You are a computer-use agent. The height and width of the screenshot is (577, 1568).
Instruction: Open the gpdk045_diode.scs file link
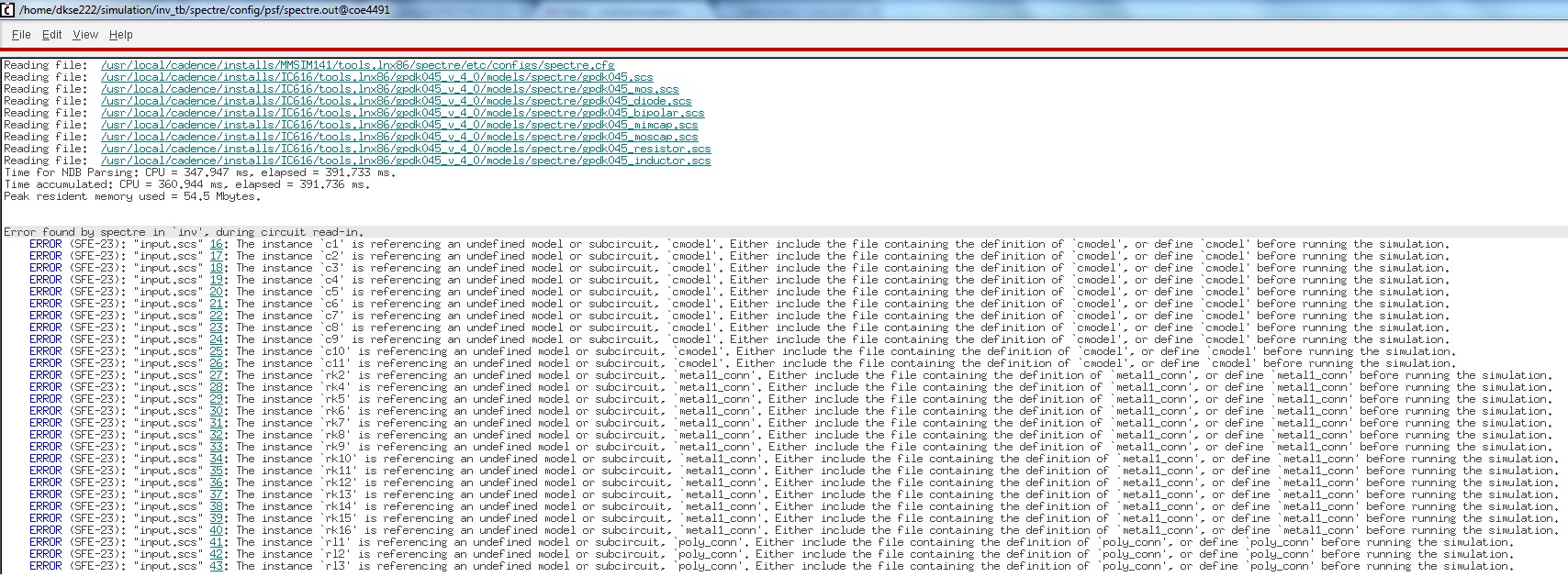point(396,101)
